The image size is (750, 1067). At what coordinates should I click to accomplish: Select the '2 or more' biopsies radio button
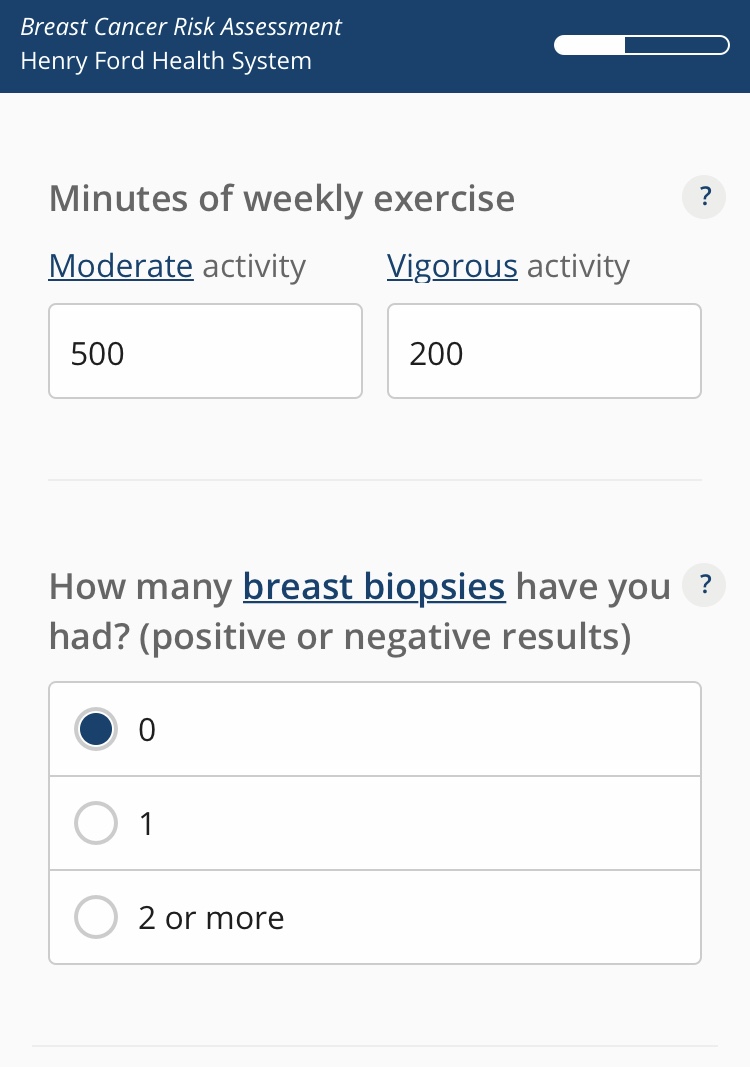(96, 918)
